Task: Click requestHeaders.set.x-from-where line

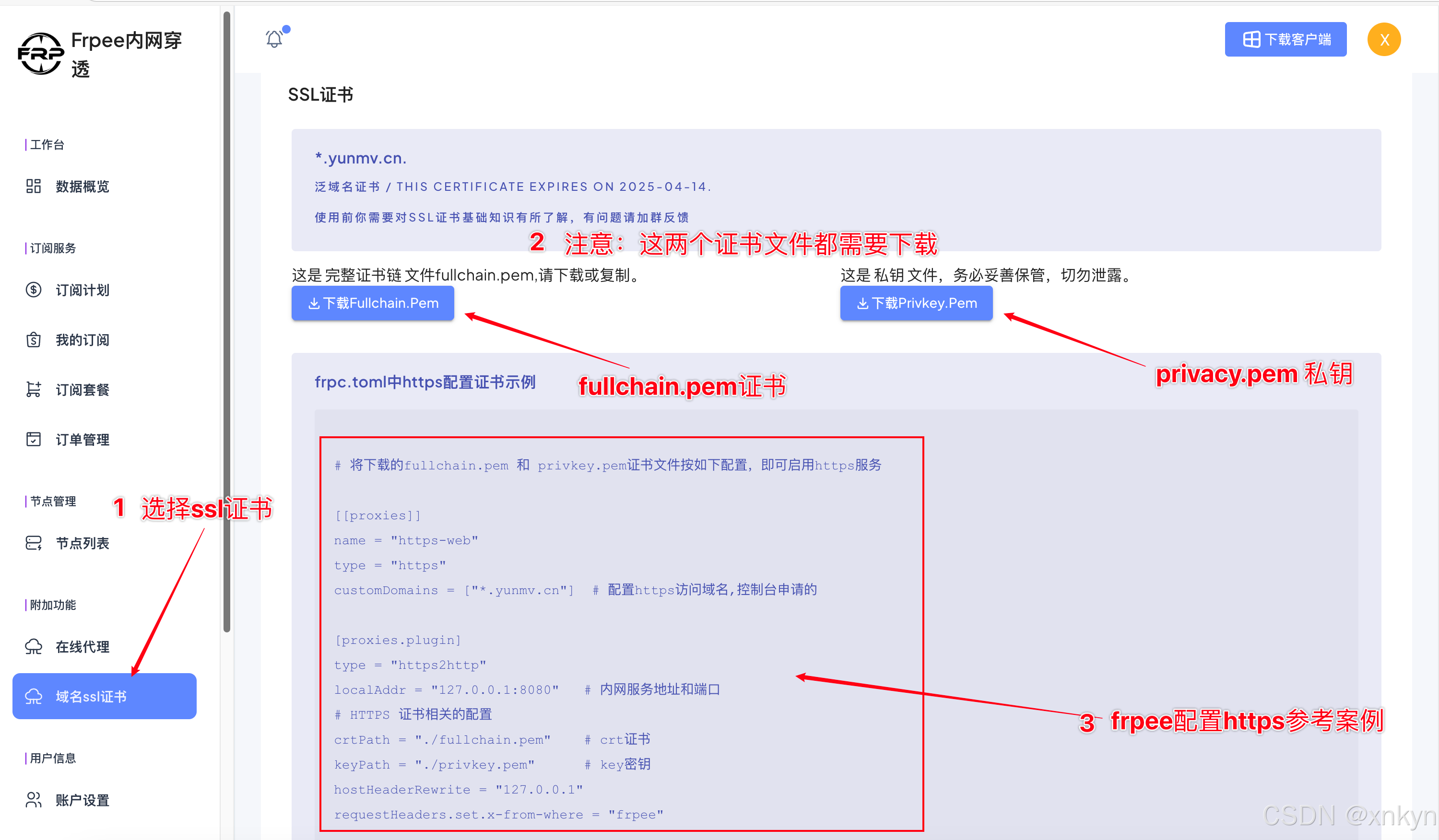Action: 498,815
